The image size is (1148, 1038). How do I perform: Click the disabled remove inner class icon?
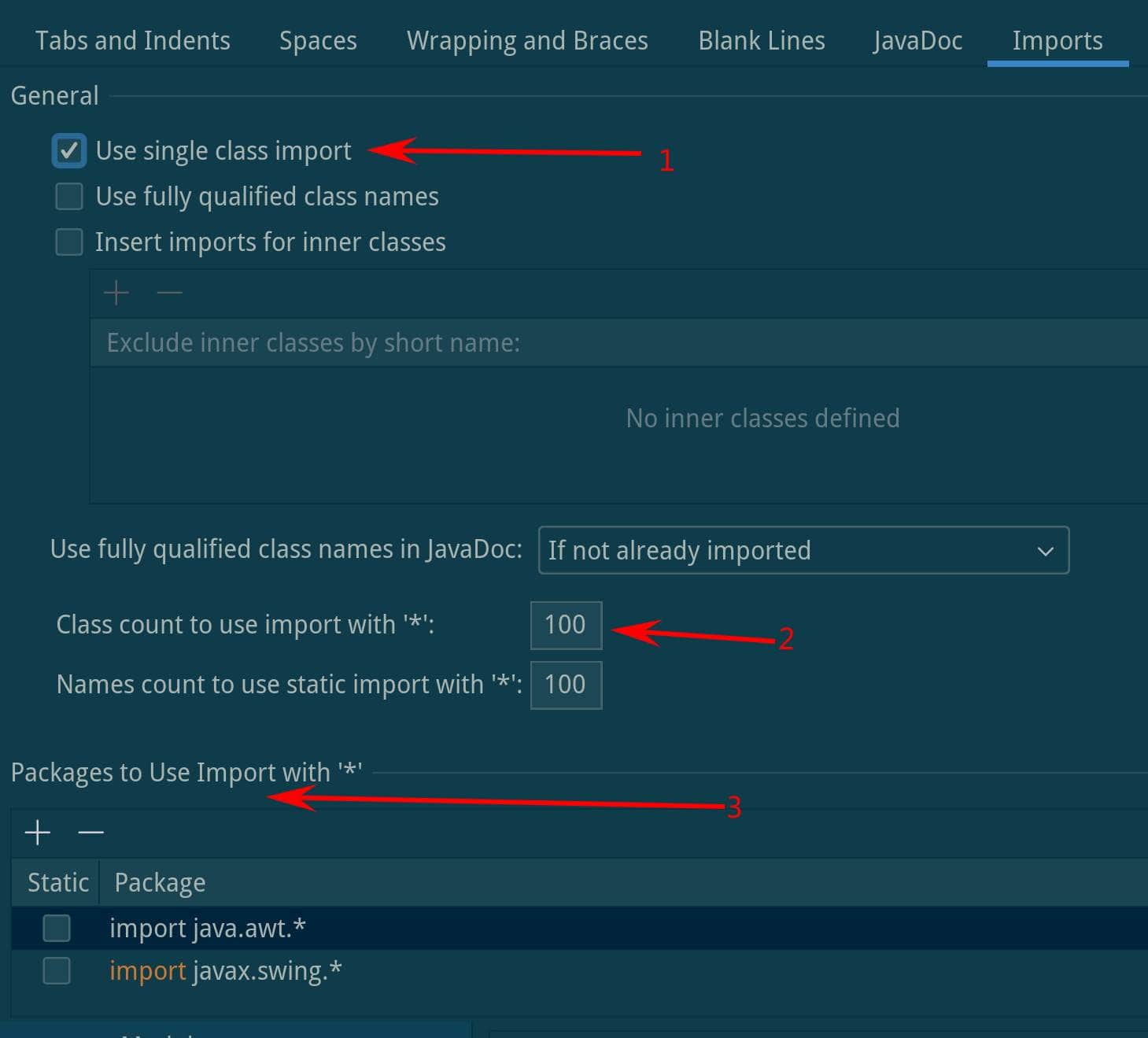169,293
